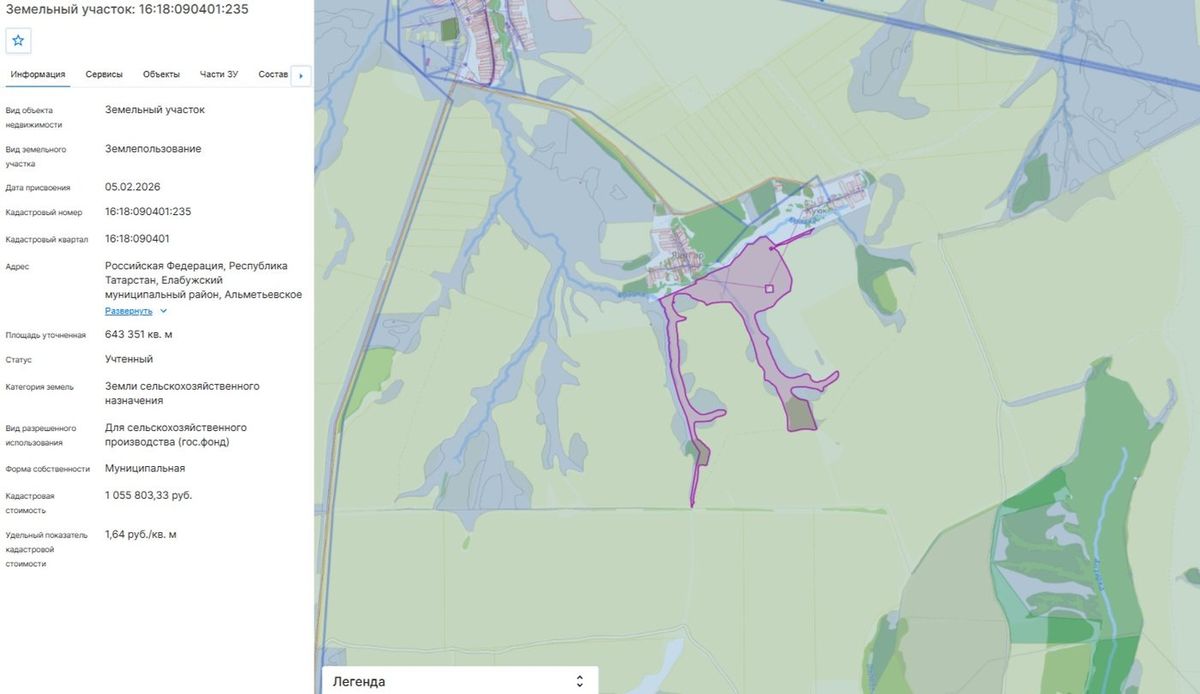Open the Состав tab
This screenshot has height=694, width=1200.
(272, 75)
